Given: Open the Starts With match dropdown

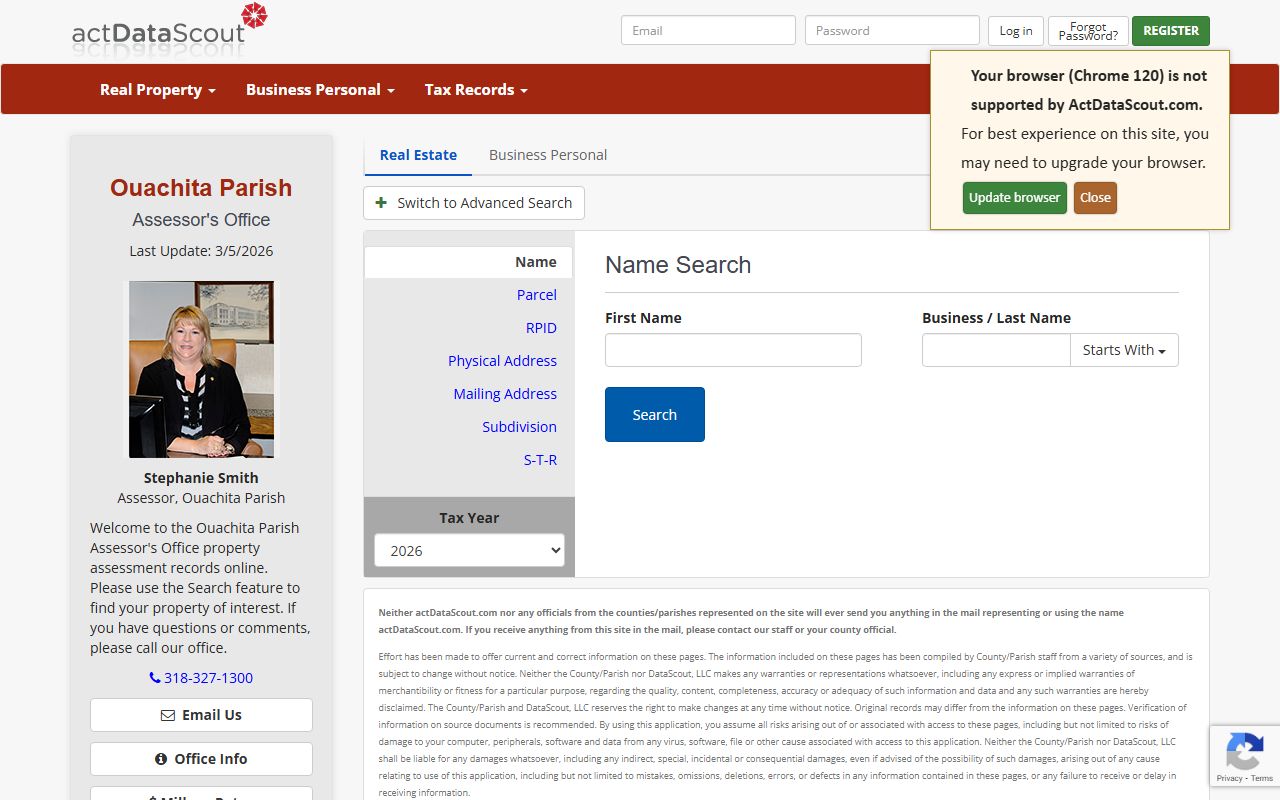Looking at the screenshot, I should click(x=1124, y=350).
